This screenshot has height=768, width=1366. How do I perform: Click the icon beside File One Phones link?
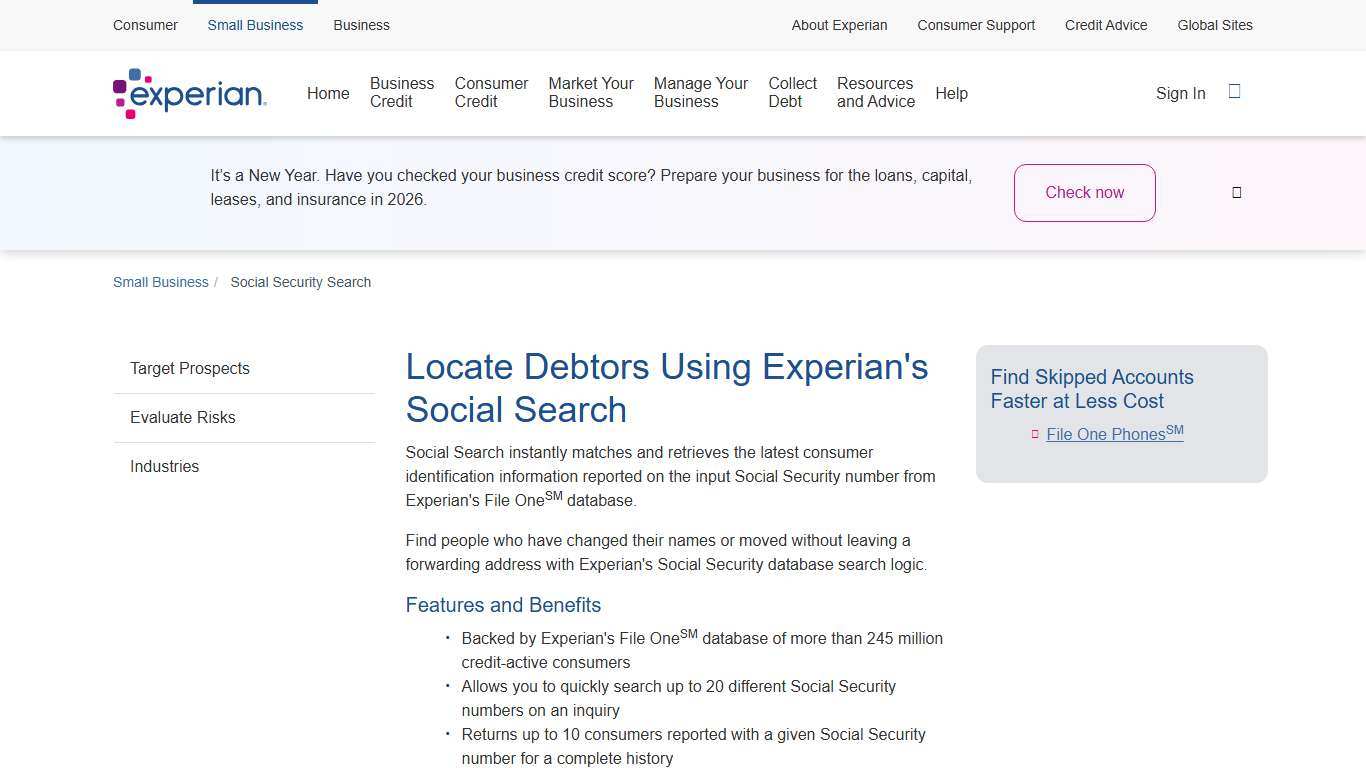(x=1034, y=434)
